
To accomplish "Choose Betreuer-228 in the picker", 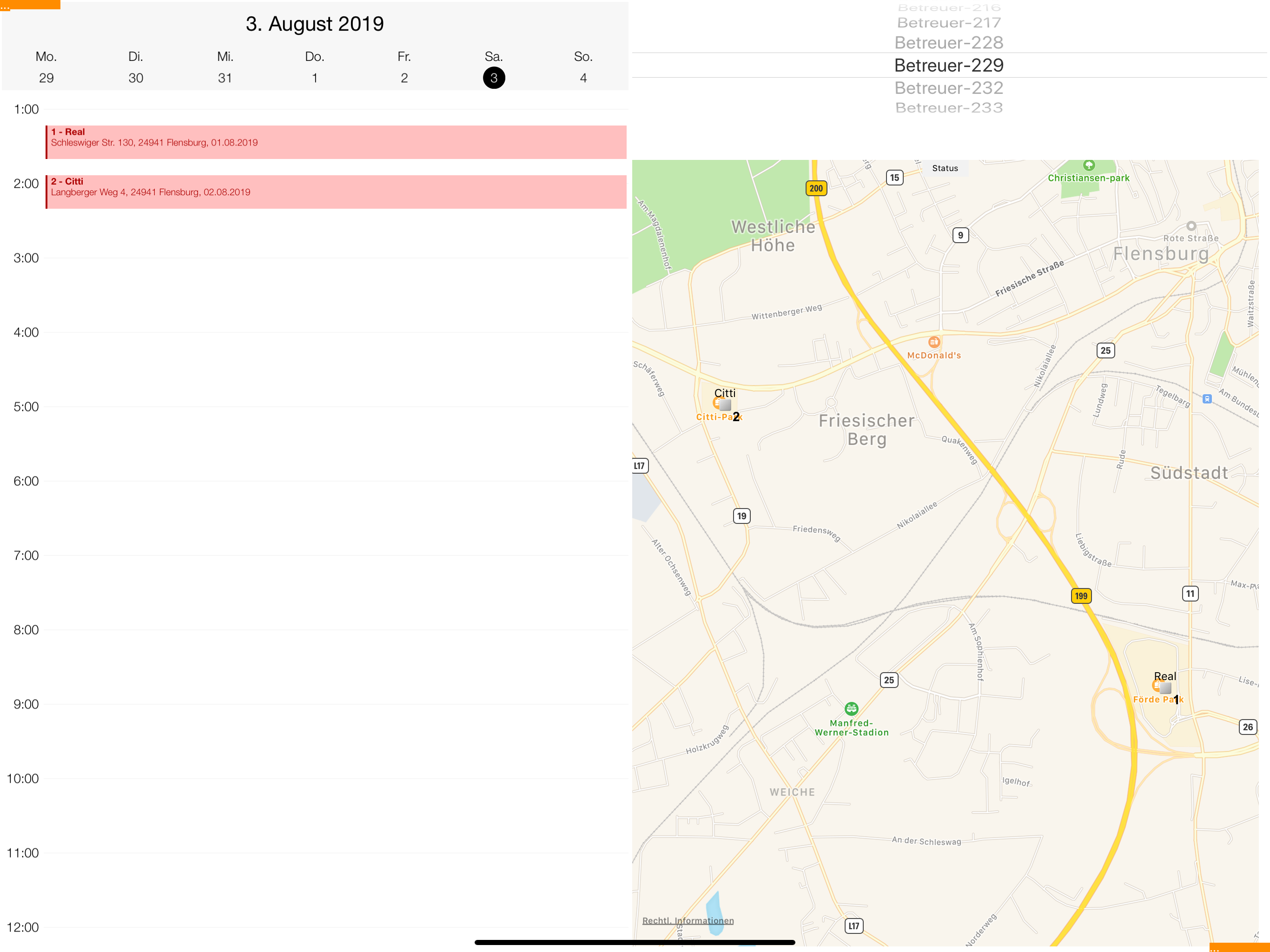I will click(949, 42).
